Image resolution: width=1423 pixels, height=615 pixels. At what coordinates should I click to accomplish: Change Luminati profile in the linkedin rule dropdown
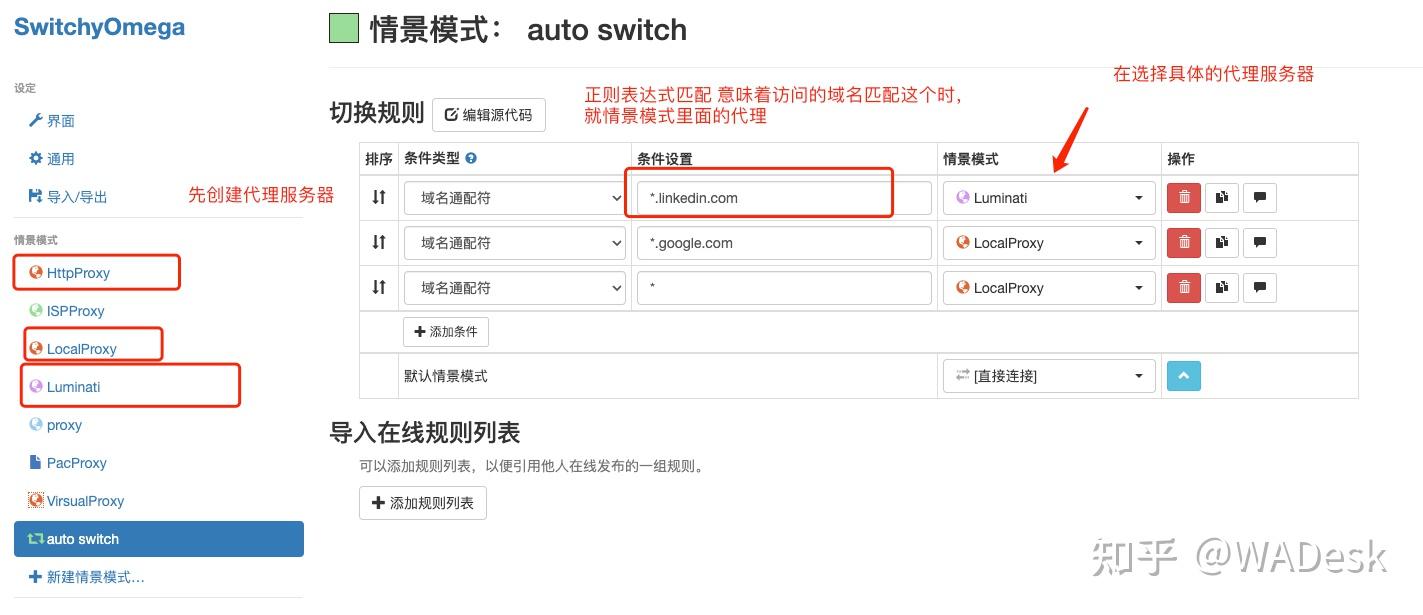pos(1048,197)
